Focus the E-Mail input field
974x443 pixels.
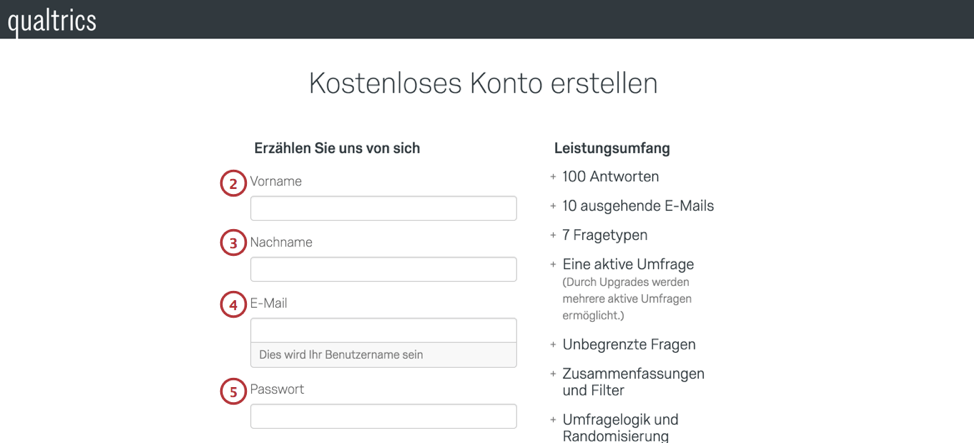click(x=383, y=330)
